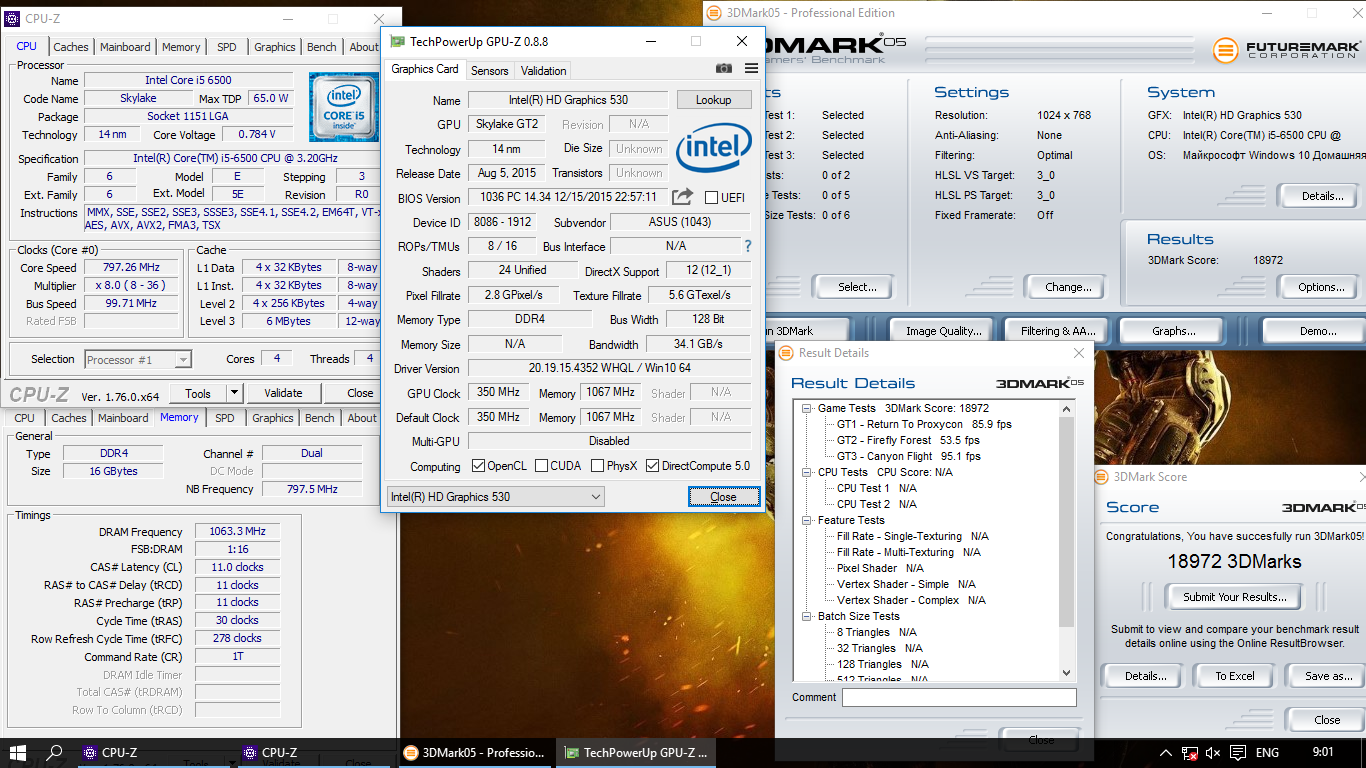Viewport: 1366px width, 768px height.
Task: Open Graphs... in 3DMark05
Action: point(1174,331)
